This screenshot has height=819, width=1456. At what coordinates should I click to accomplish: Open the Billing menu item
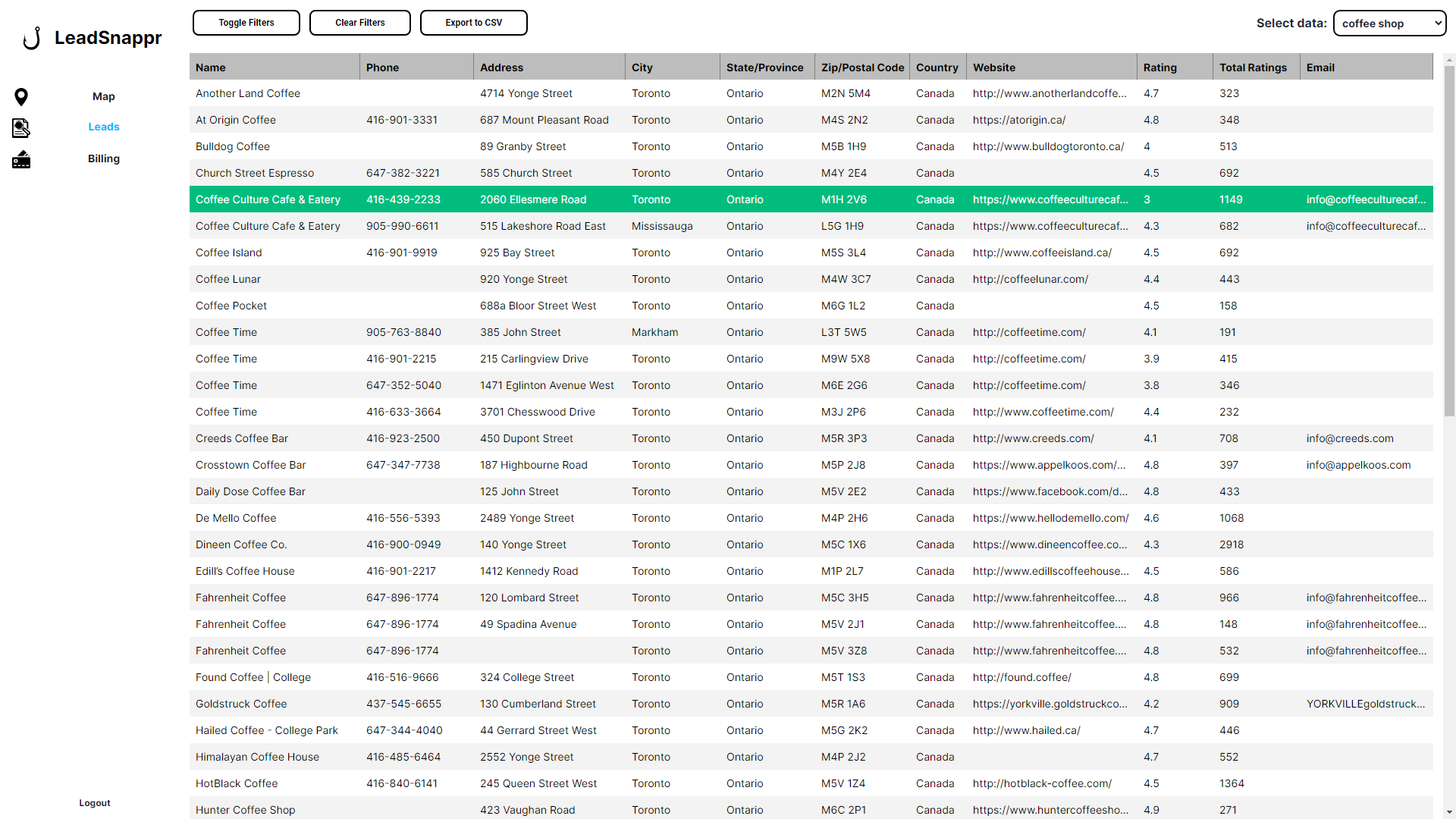click(x=104, y=158)
